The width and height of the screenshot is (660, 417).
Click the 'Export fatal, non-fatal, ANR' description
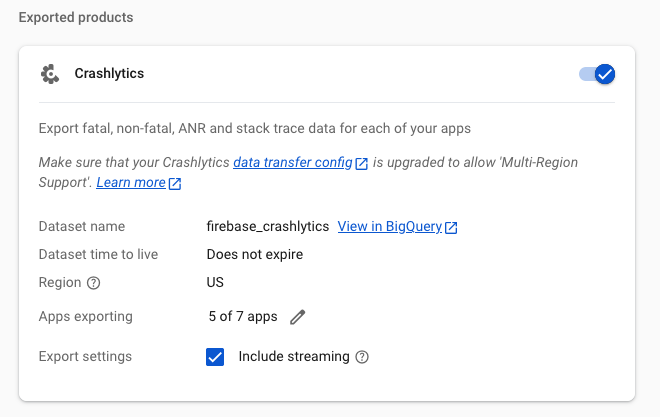[x=255, y=128]
